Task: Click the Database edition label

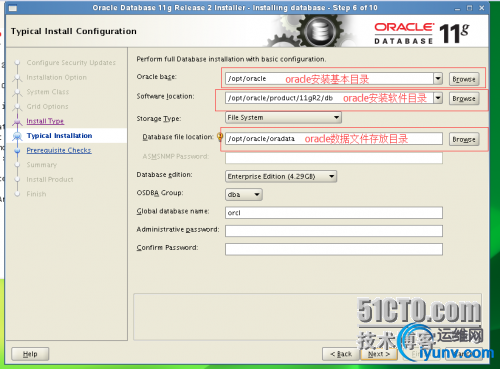Action: point(164,175)
